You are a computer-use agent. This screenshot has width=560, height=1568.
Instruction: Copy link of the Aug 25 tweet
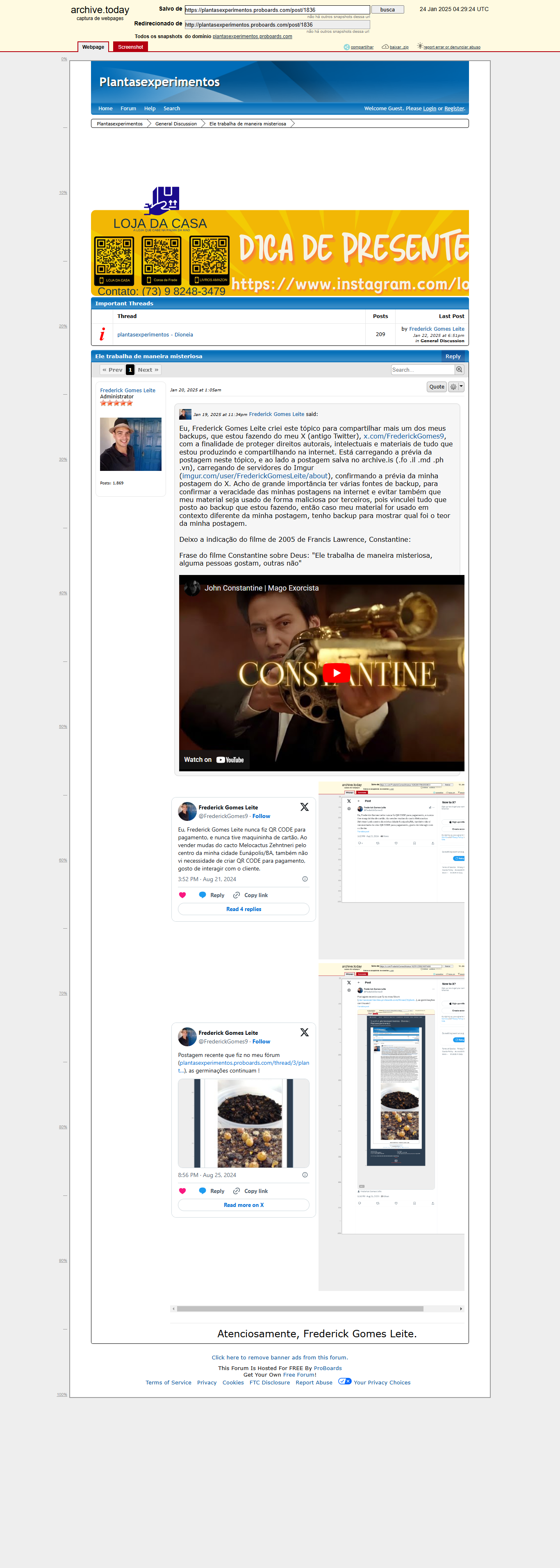pos(250,1191)
